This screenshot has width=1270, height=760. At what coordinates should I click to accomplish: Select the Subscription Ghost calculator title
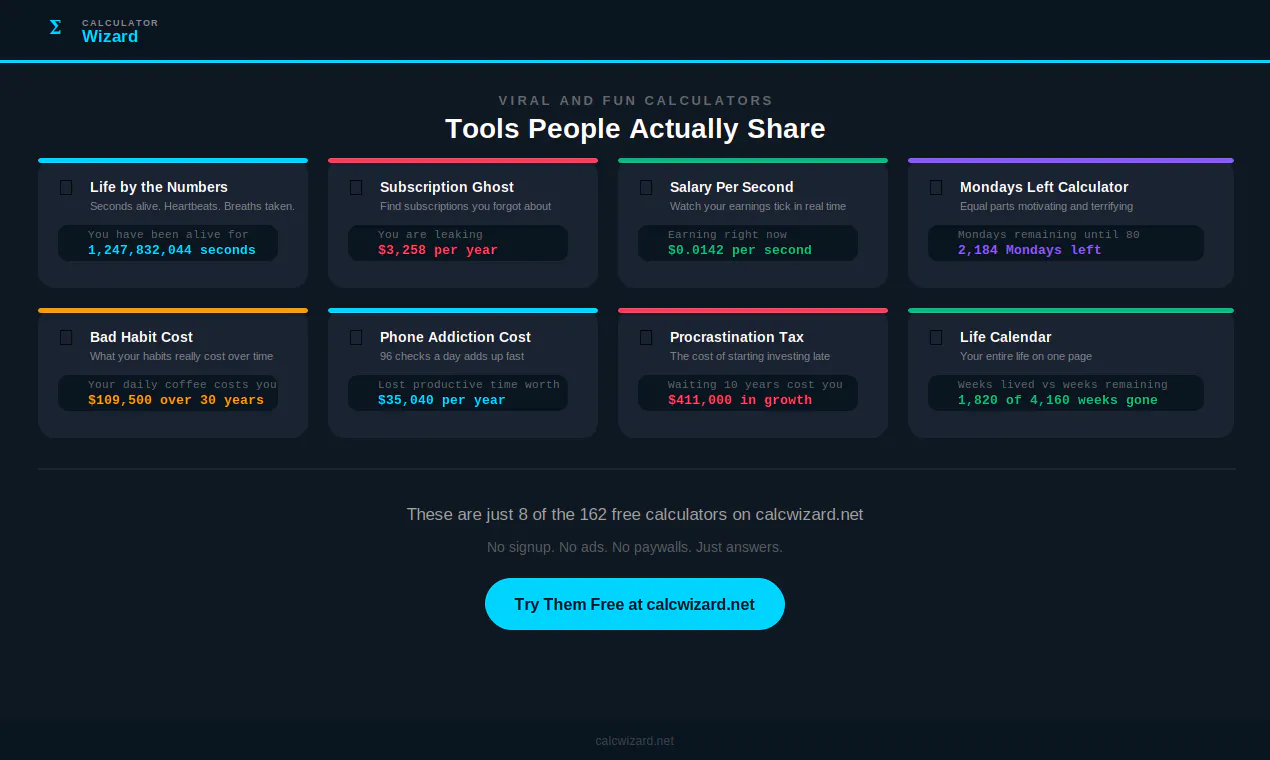pyautogui.click(x=447, y=187)
